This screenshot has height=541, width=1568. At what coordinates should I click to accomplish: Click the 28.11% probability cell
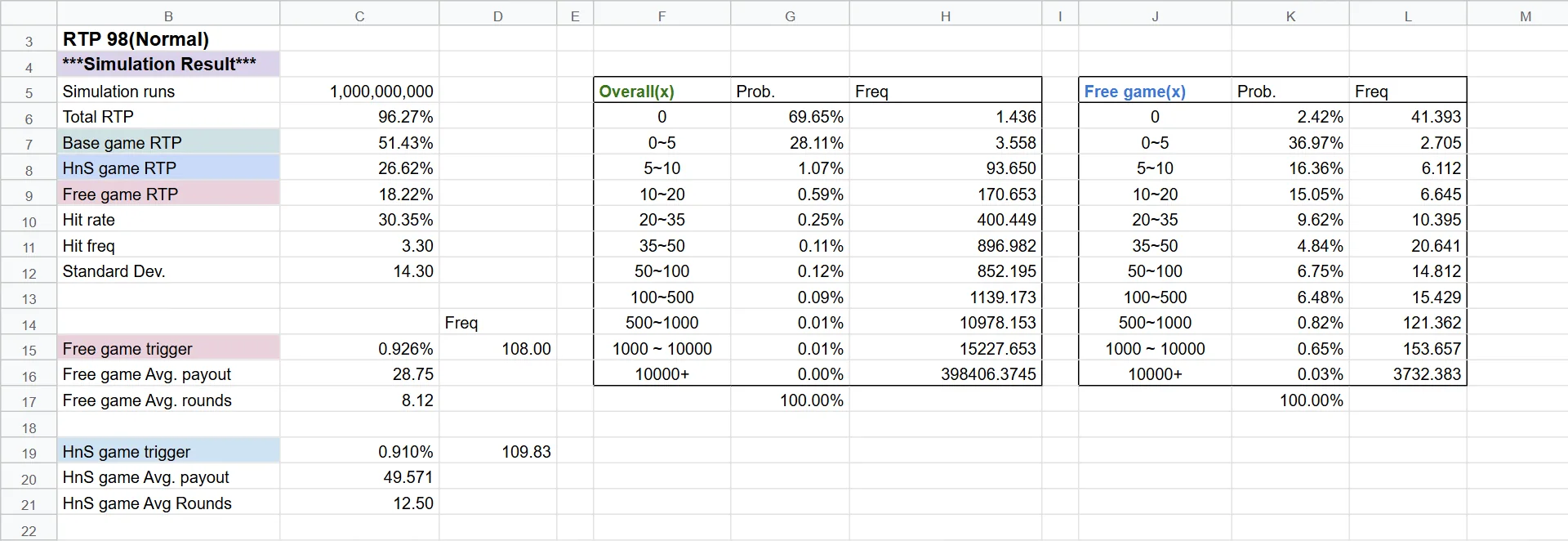tap(790, 142)
